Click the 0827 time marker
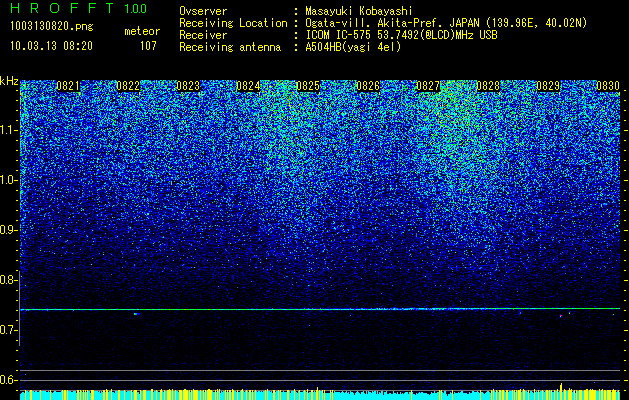The height and width of the screenshot is (400, 629). tap(428, 86)
